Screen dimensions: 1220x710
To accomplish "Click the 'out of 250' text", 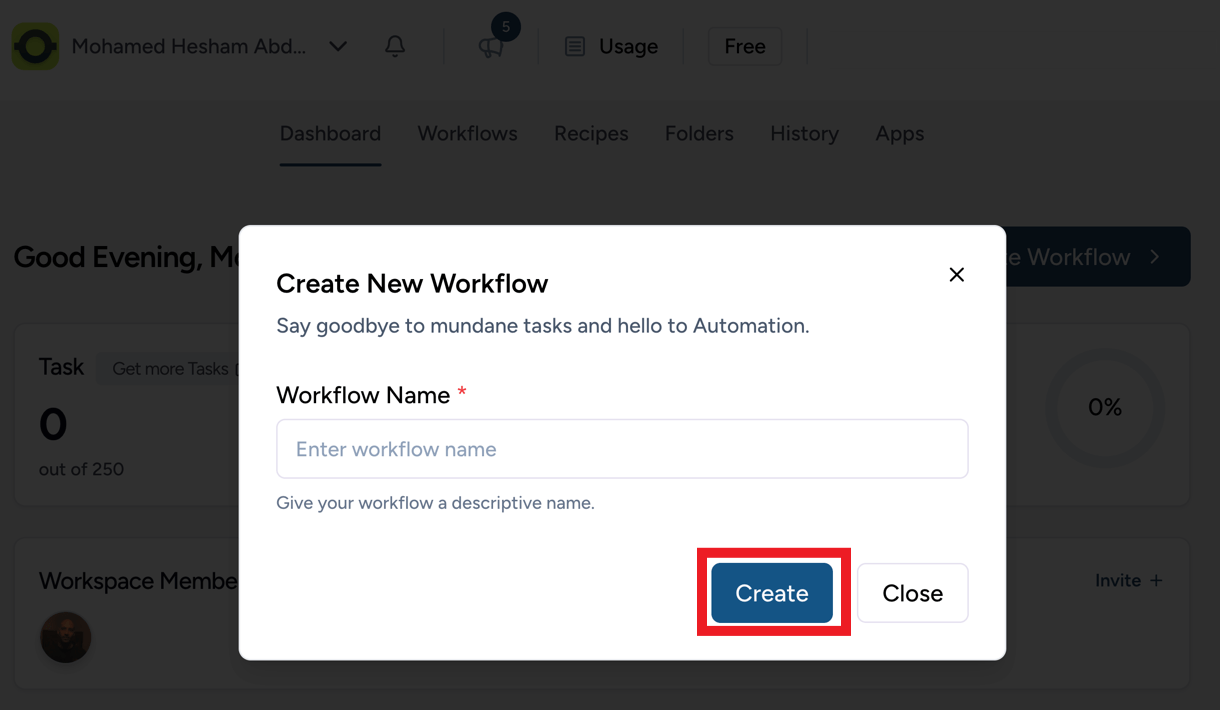I will pyautogui.click(x=82, y=469).
